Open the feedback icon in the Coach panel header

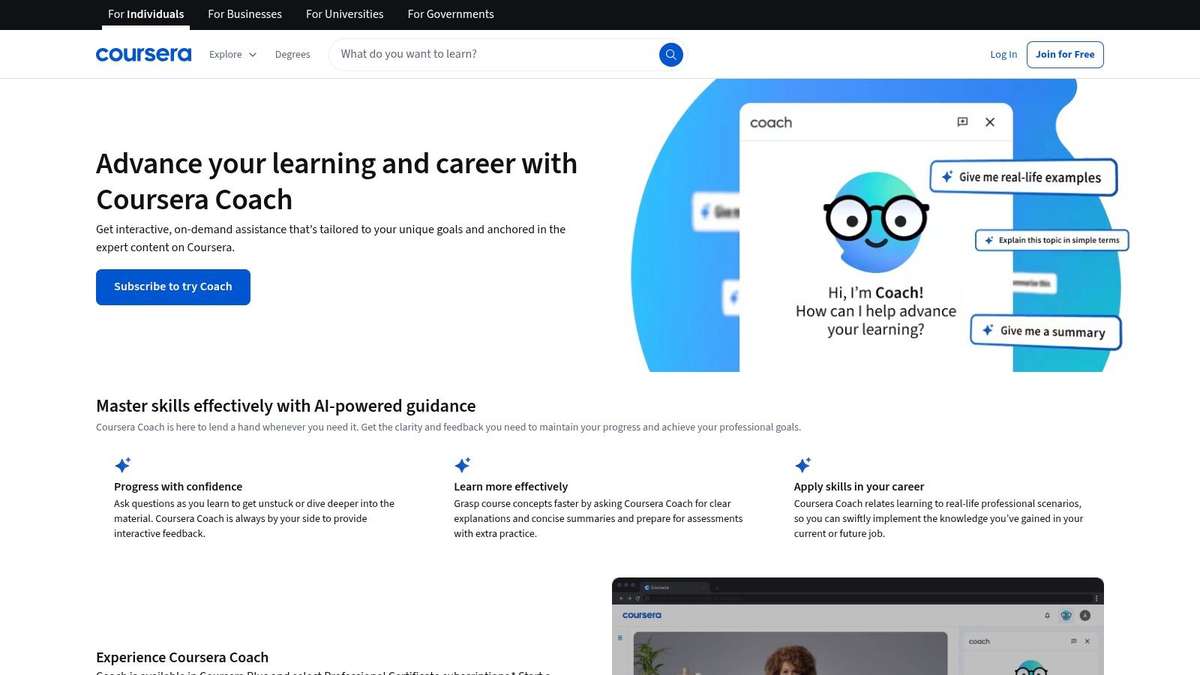961,121
